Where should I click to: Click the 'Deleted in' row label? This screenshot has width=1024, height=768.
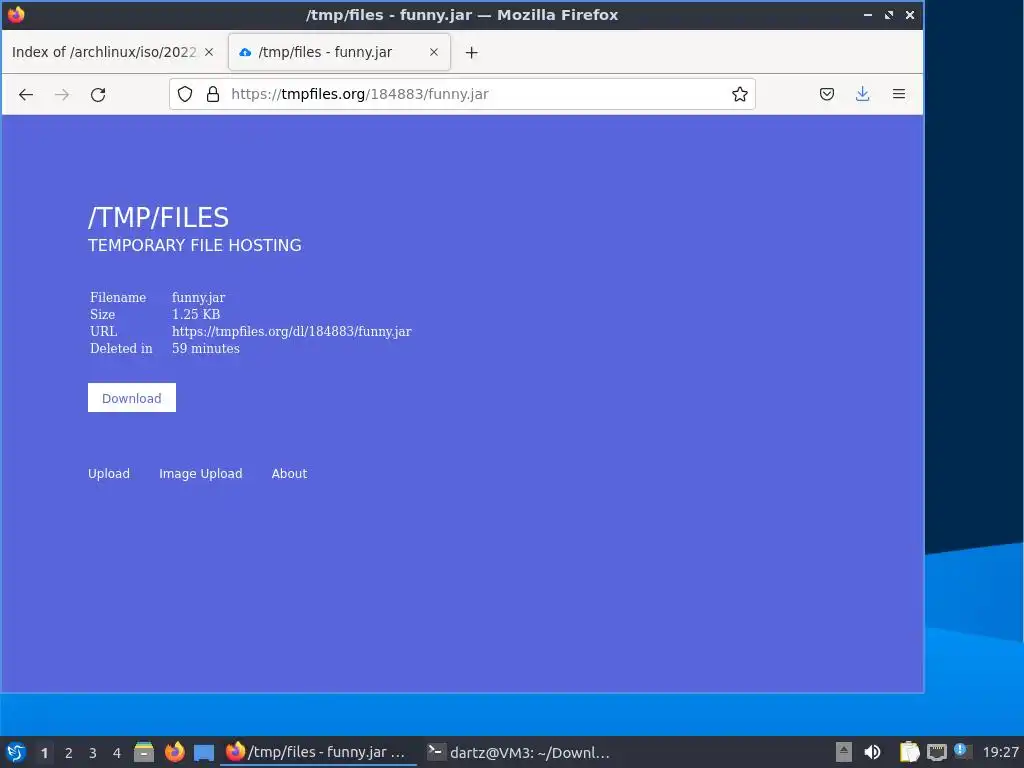(x=121, y=348)
